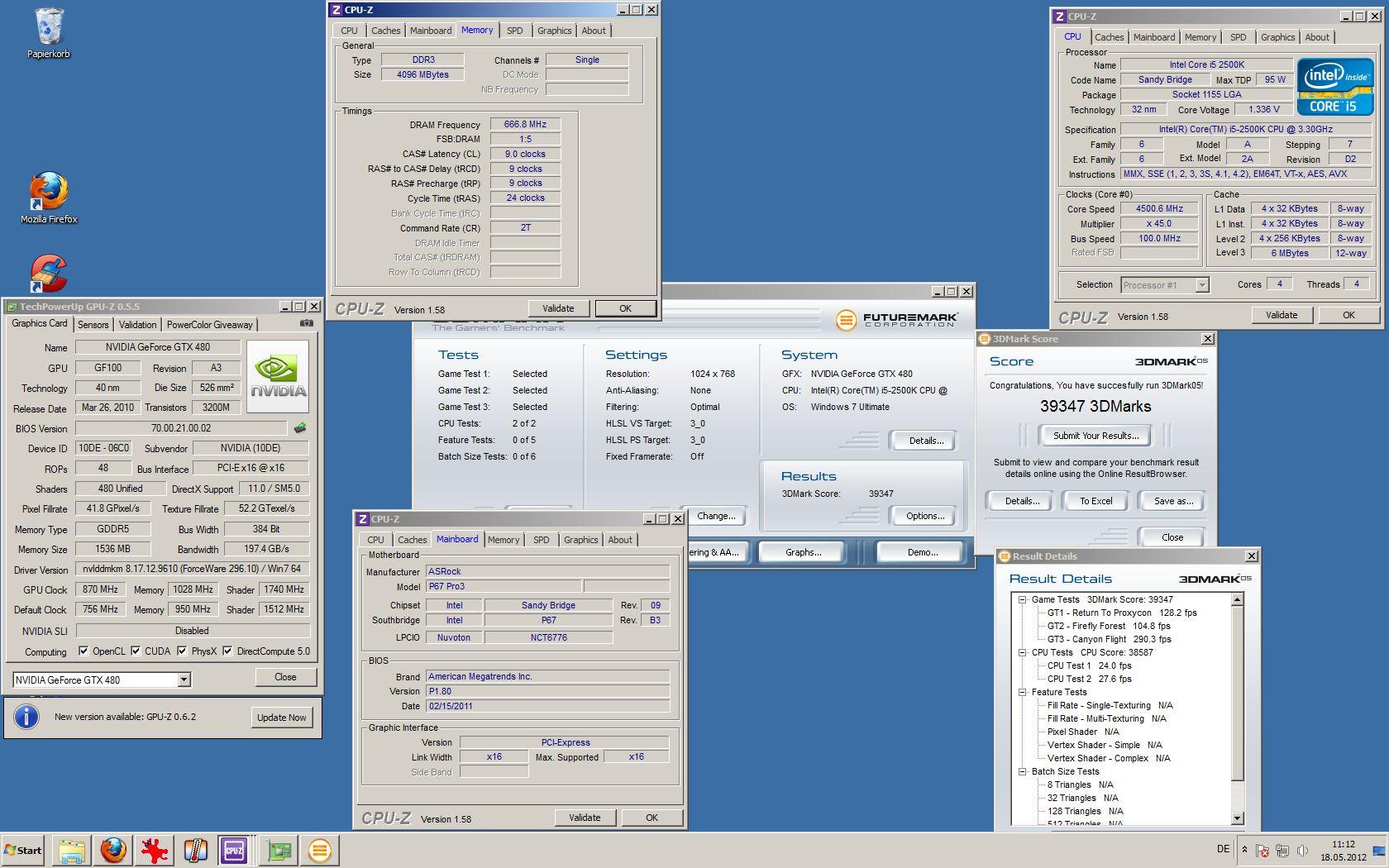Click the Graphs... button in 3DMark
This screenshot has width=1389, height=868.
[x=803, y=552]
